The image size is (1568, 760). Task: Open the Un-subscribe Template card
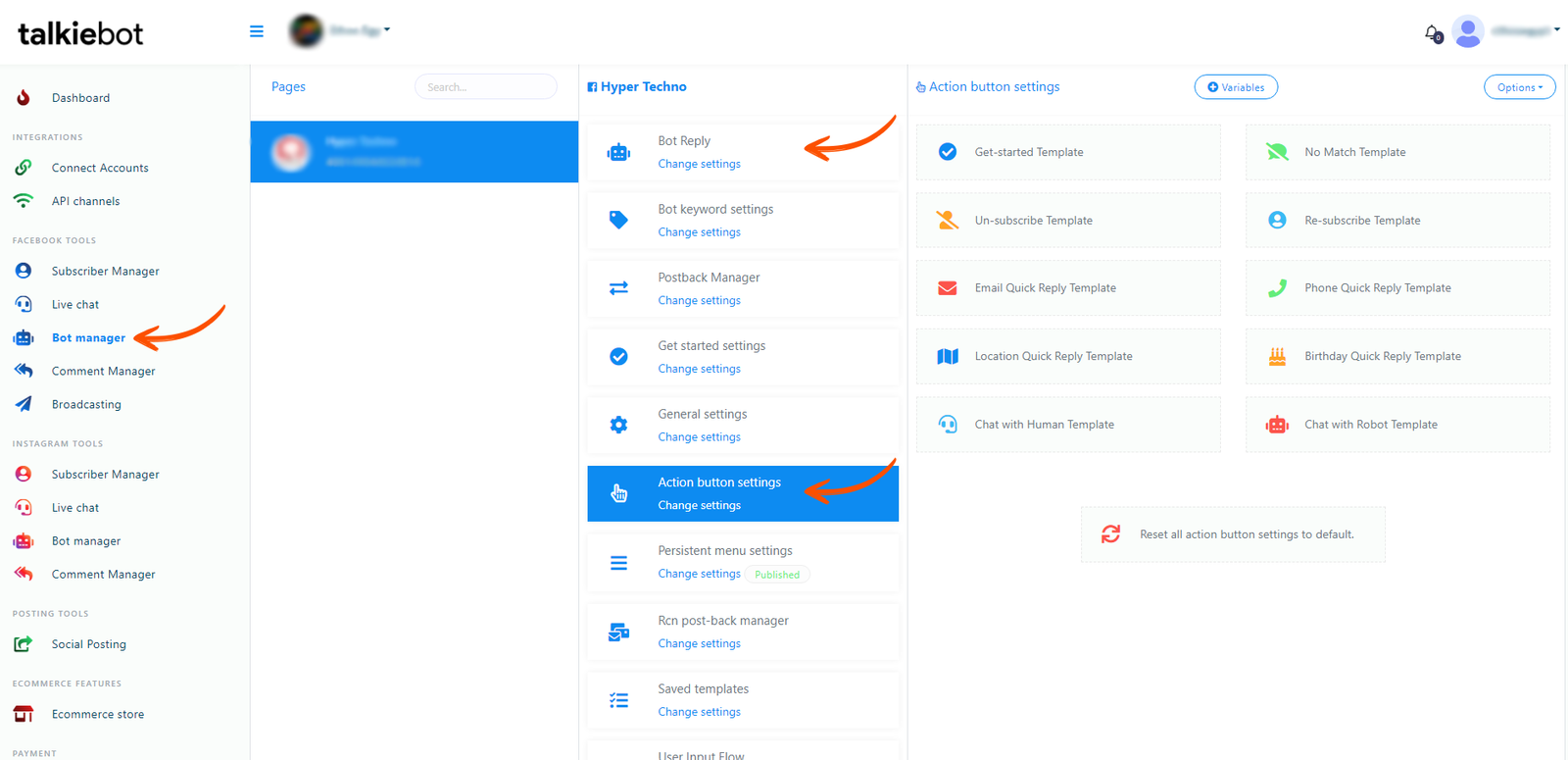pyautogui.click(x=1068, y=220)
